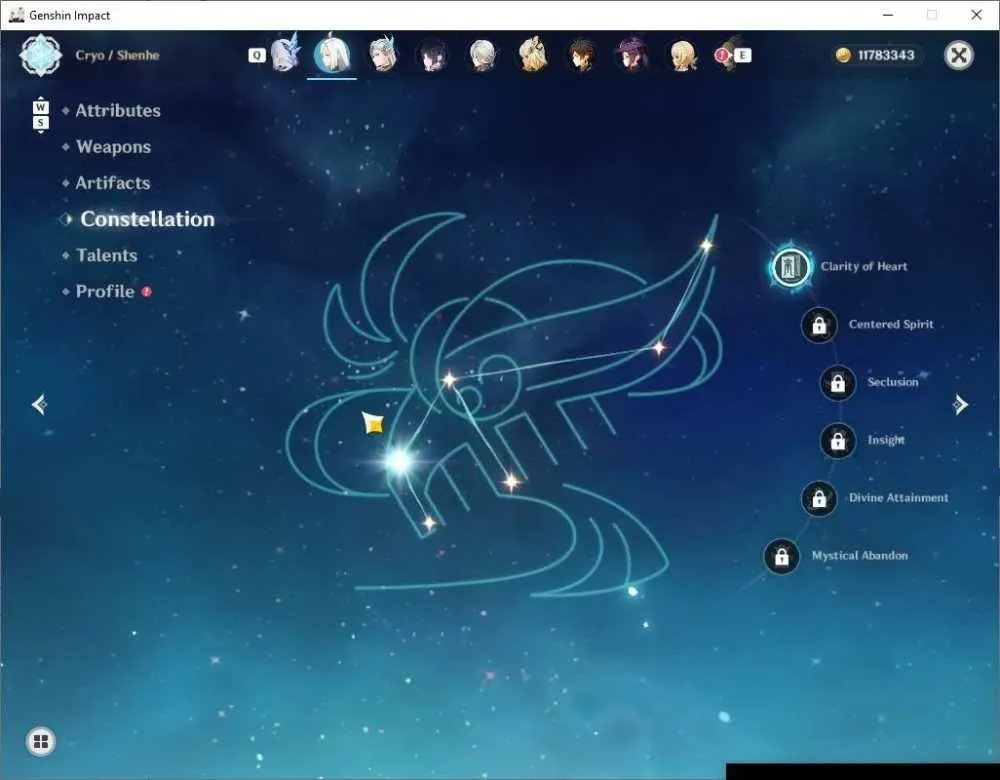
Task: Select the Constellation menu entry
Action: (x=147, y=219)
